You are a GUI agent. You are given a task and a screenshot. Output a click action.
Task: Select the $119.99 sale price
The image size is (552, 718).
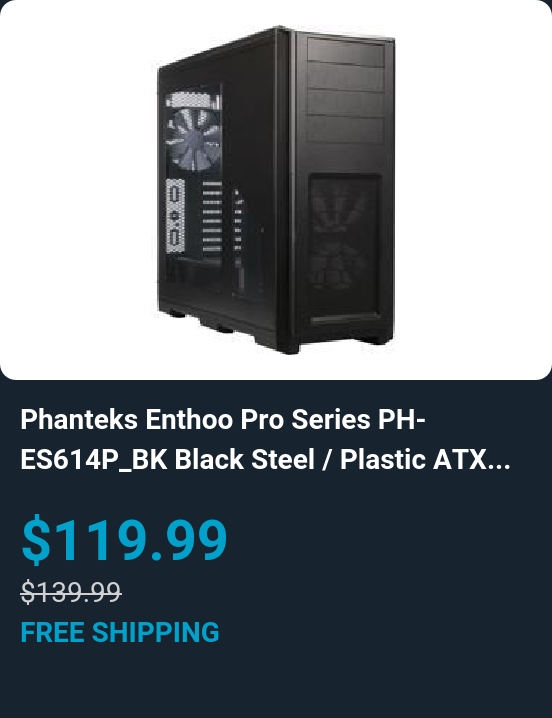(124, 539)
